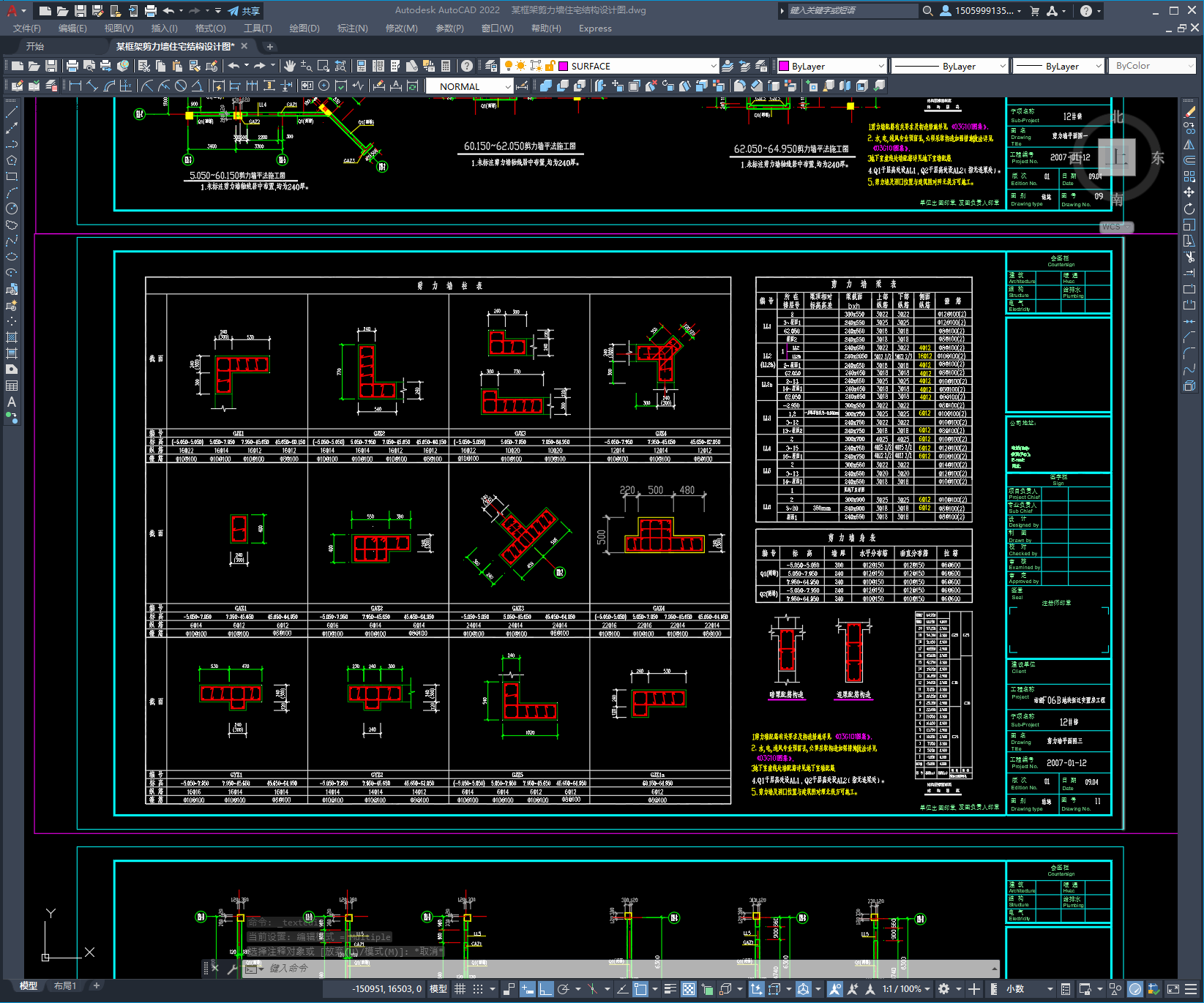Expand the NORMAL dimension style dropdown

[470, 86]
